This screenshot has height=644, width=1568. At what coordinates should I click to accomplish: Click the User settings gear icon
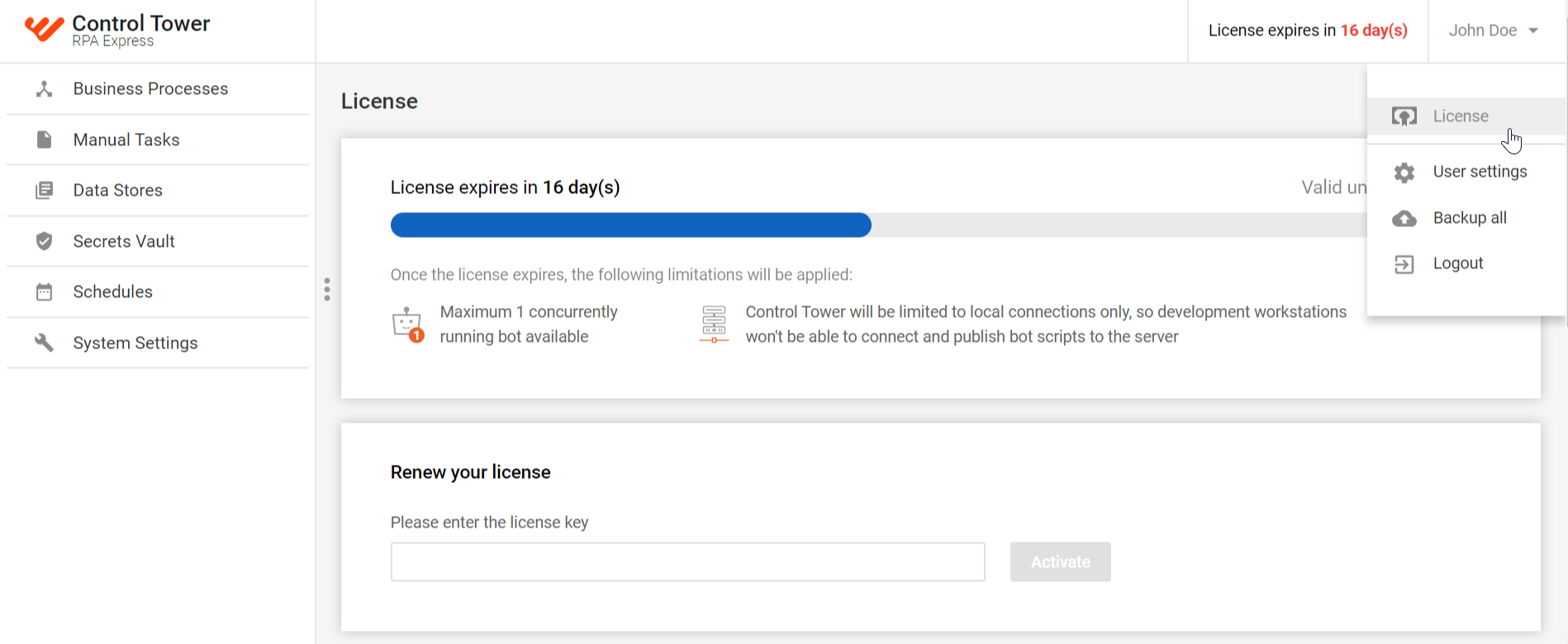click(1404, 173)
